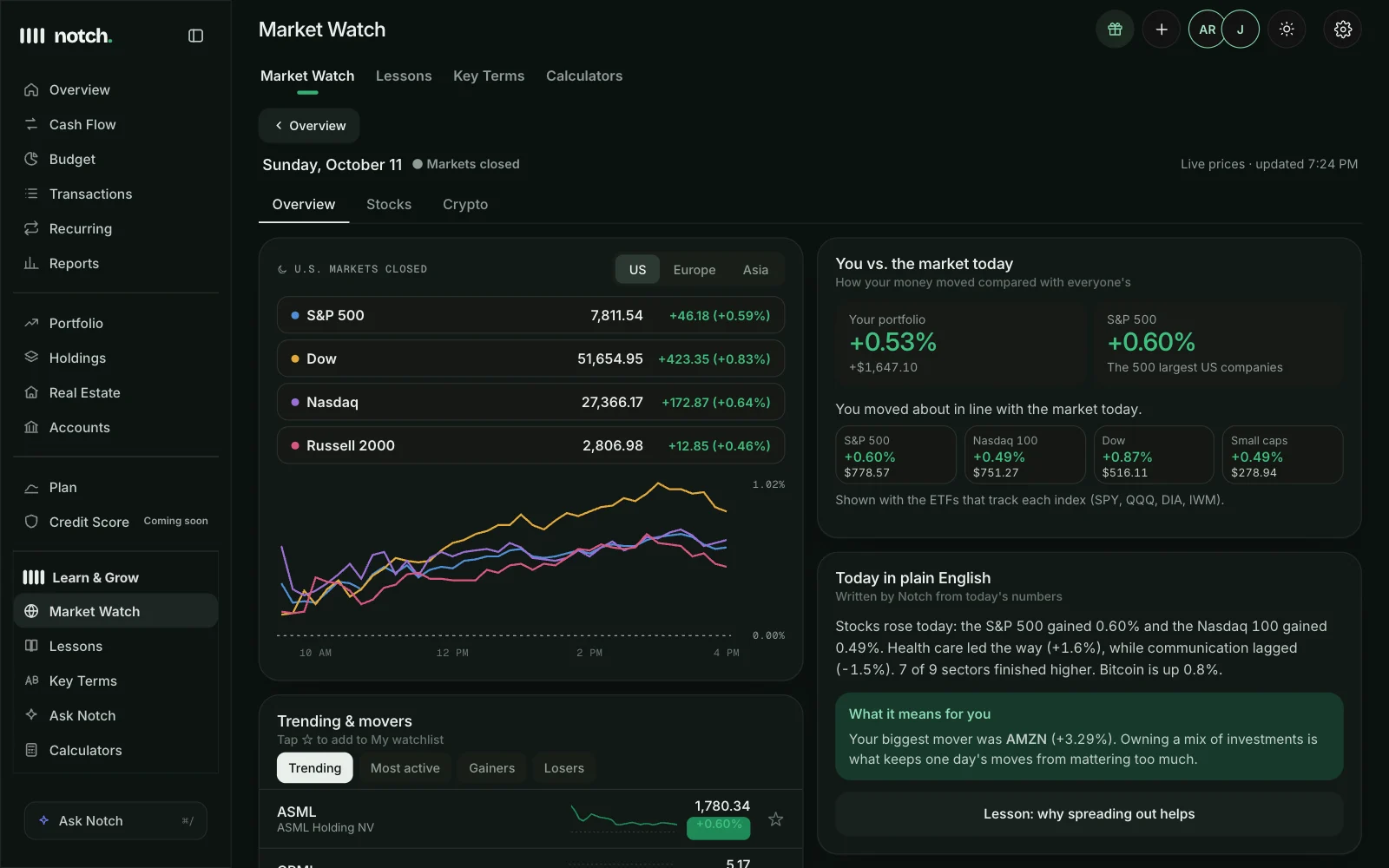Screen dimensions: 1389x868
Task: Open Dow index row
Action: click(x=530, y=358)
